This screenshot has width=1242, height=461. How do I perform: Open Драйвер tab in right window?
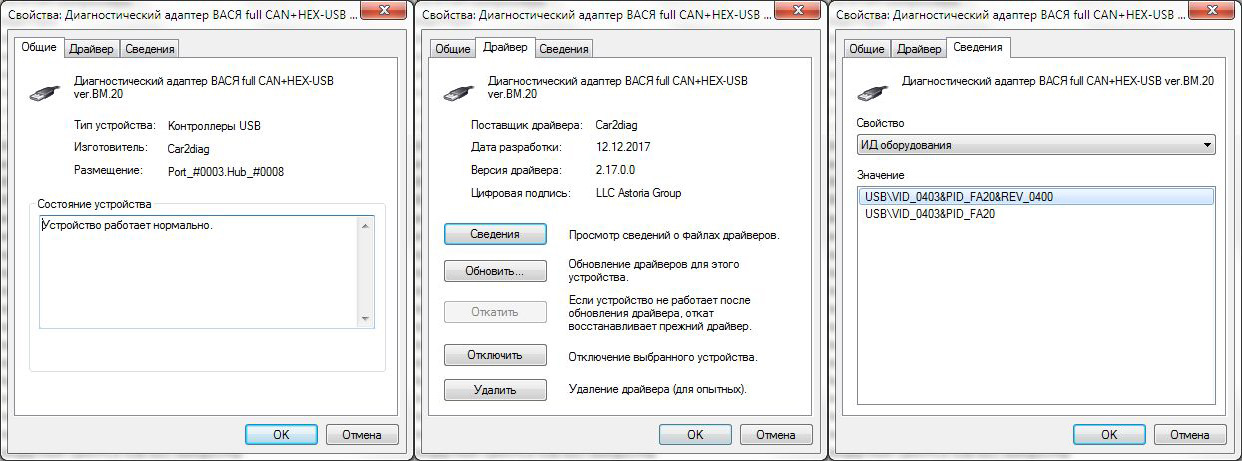click(x=918, y=49)
